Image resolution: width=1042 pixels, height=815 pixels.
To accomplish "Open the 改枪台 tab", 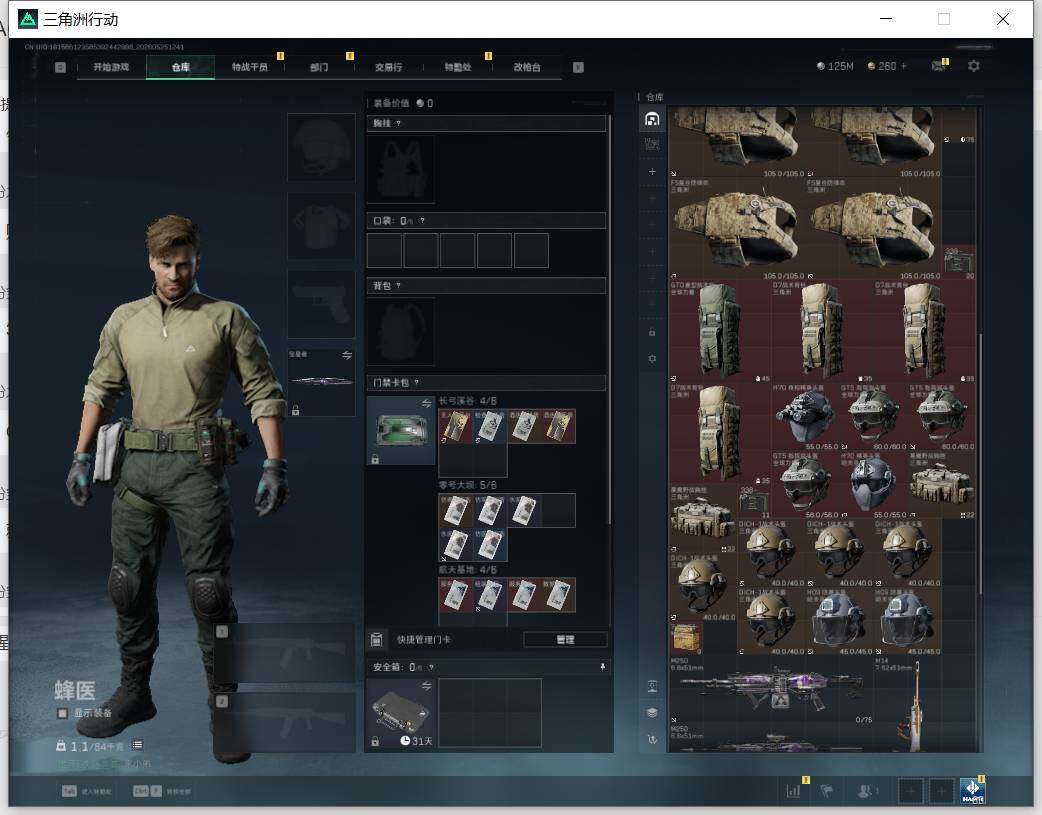I will pos(527,67).
